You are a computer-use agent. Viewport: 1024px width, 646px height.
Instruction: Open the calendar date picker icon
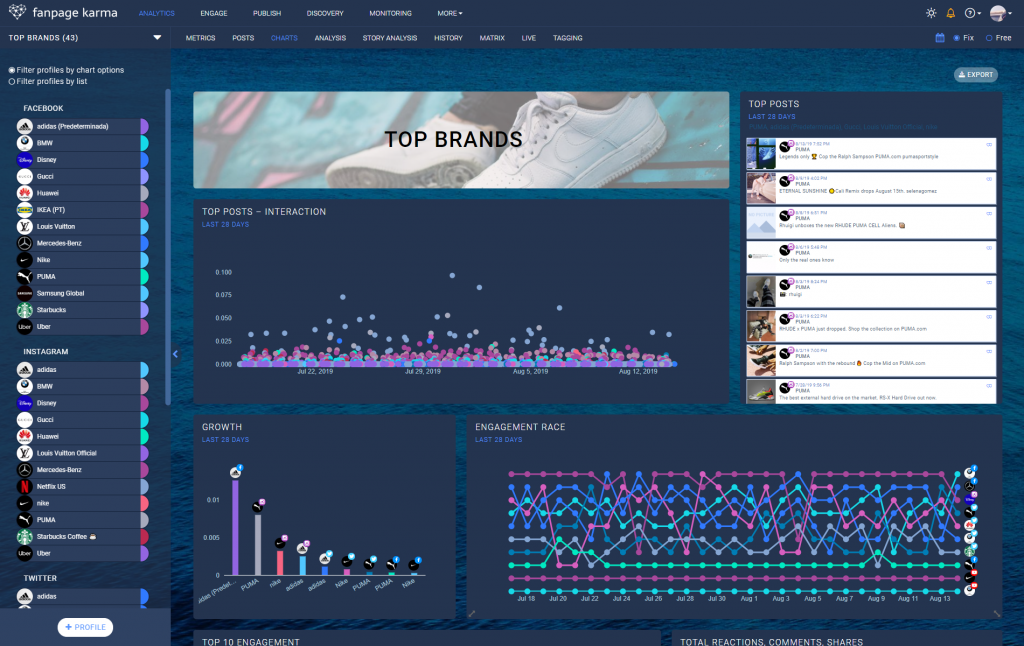click(x=940, y=38)
